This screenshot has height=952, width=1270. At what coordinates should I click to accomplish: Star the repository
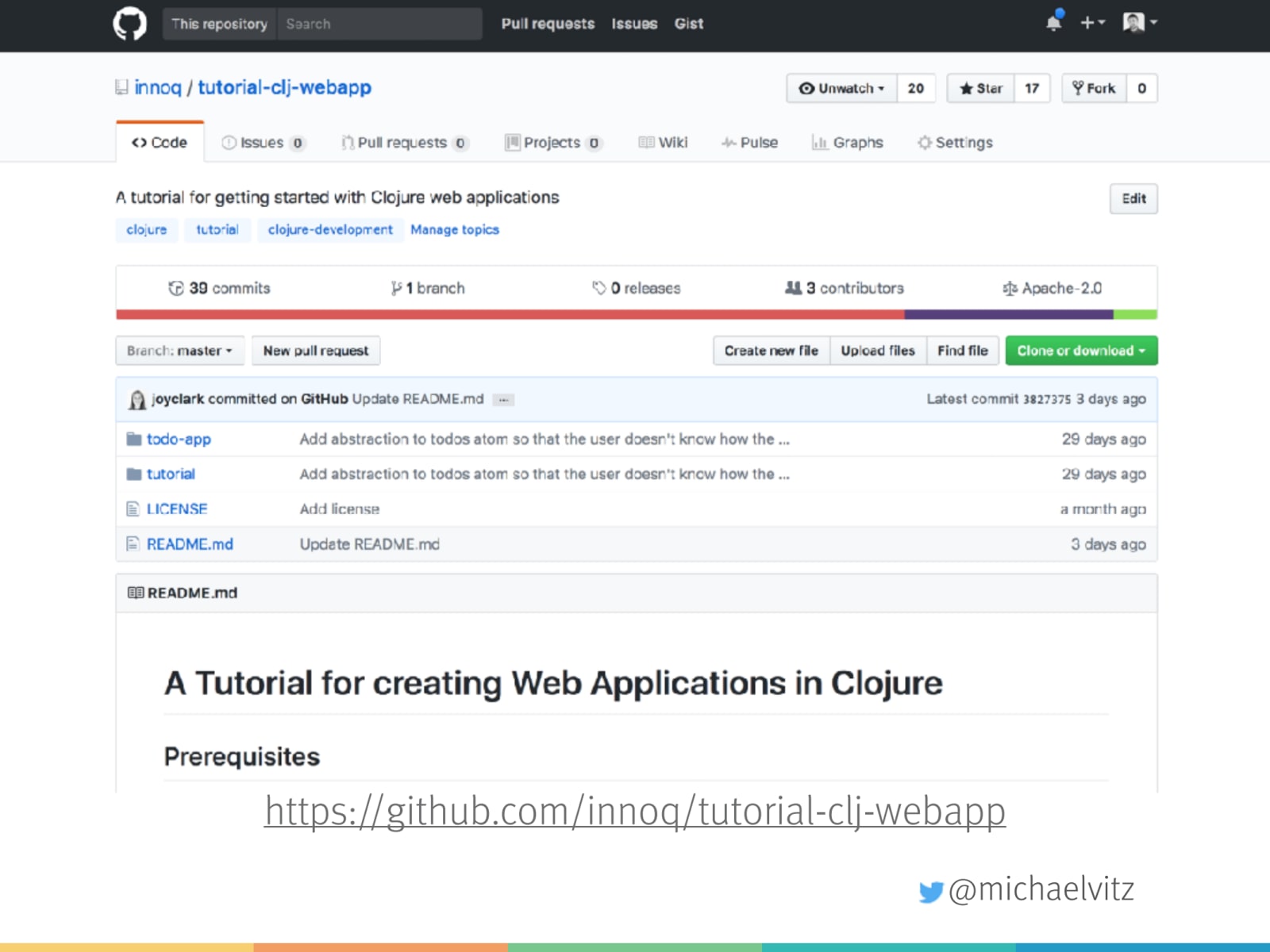[x=980, y=88]
